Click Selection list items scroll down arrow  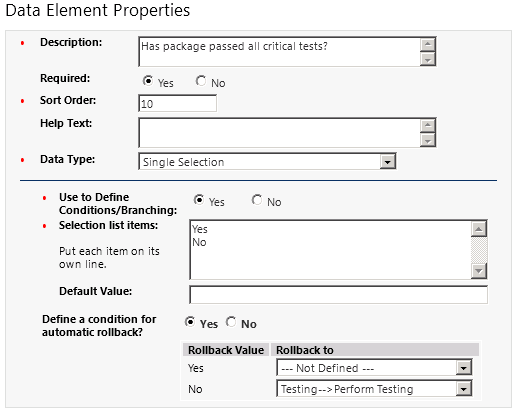coord(479,271)
